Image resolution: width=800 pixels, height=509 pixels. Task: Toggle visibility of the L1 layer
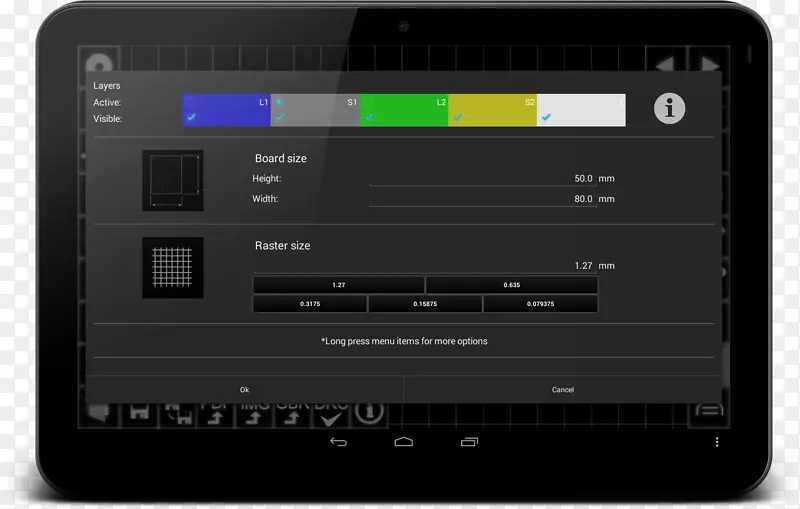click(191, 117)
